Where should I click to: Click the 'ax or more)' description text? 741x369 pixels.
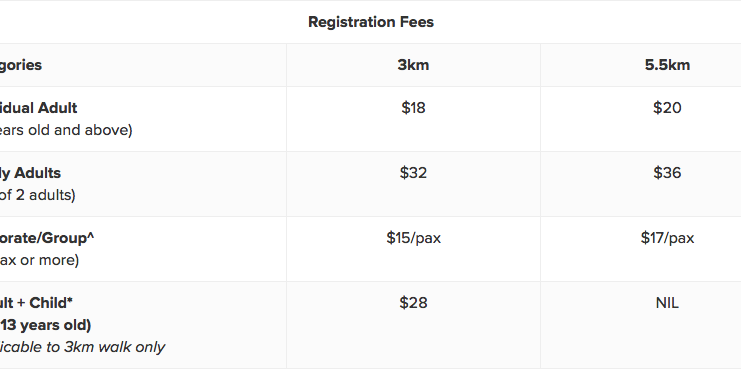[39, 260]
